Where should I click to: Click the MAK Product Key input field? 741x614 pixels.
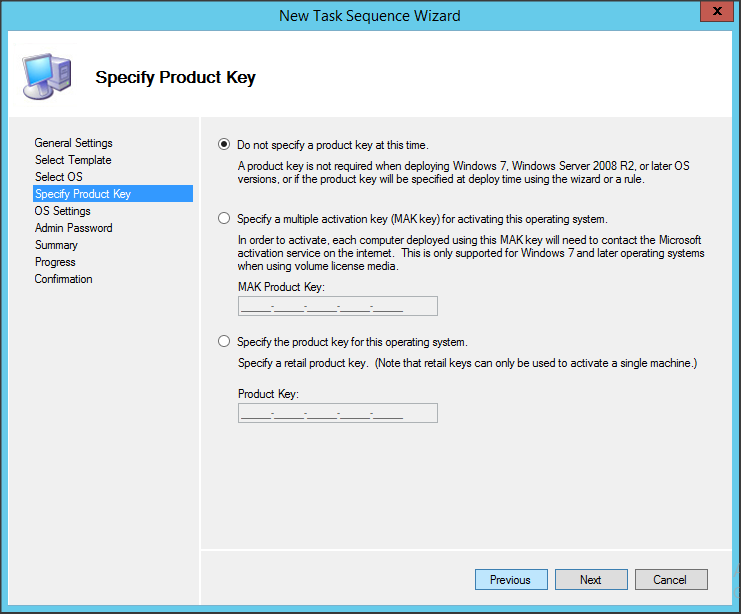click(x=337, y=307)
